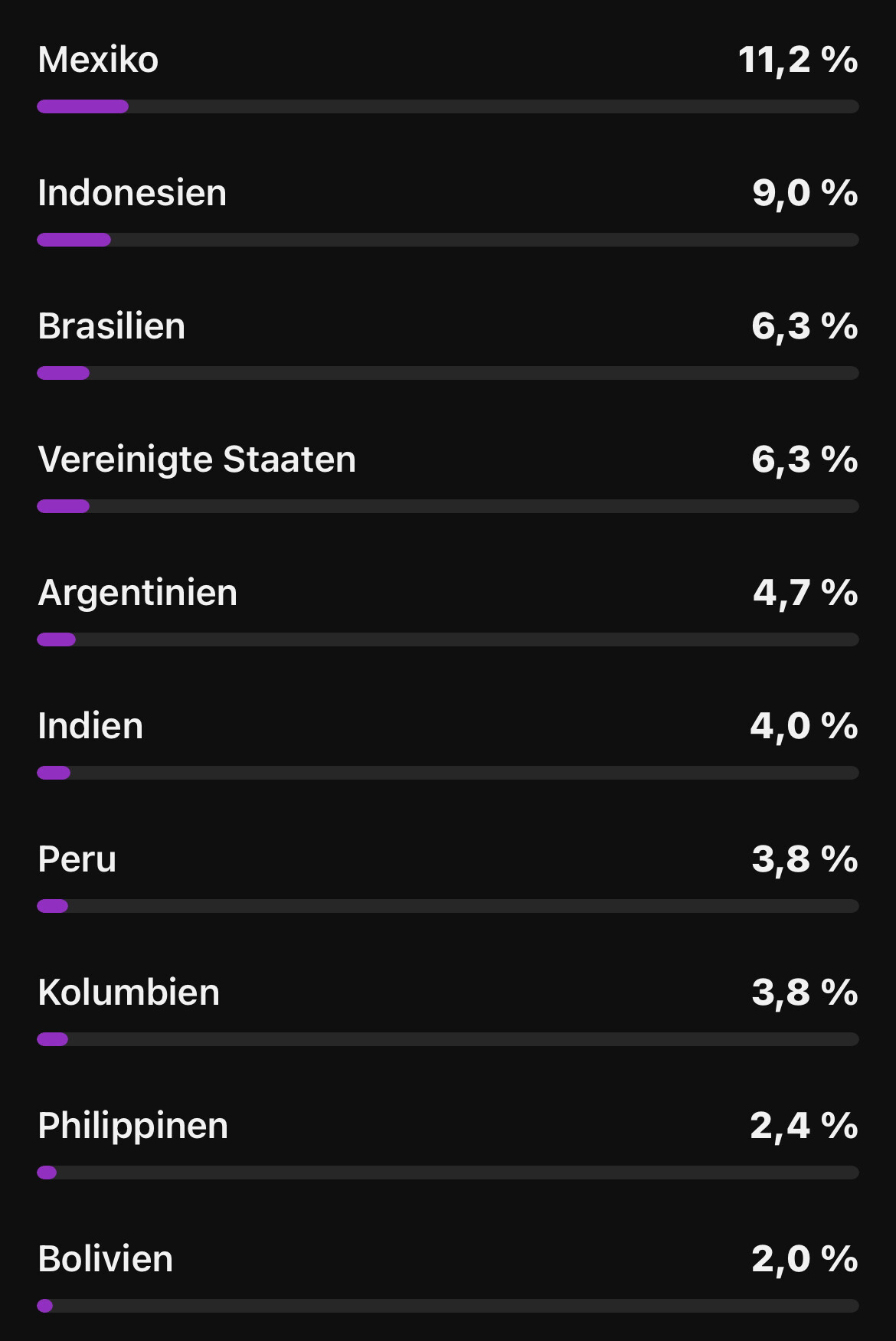This screenshot has height=1341, width=896.
Task: Click the 2,4 % value for Philippinen
Action: coord(804,1126)
